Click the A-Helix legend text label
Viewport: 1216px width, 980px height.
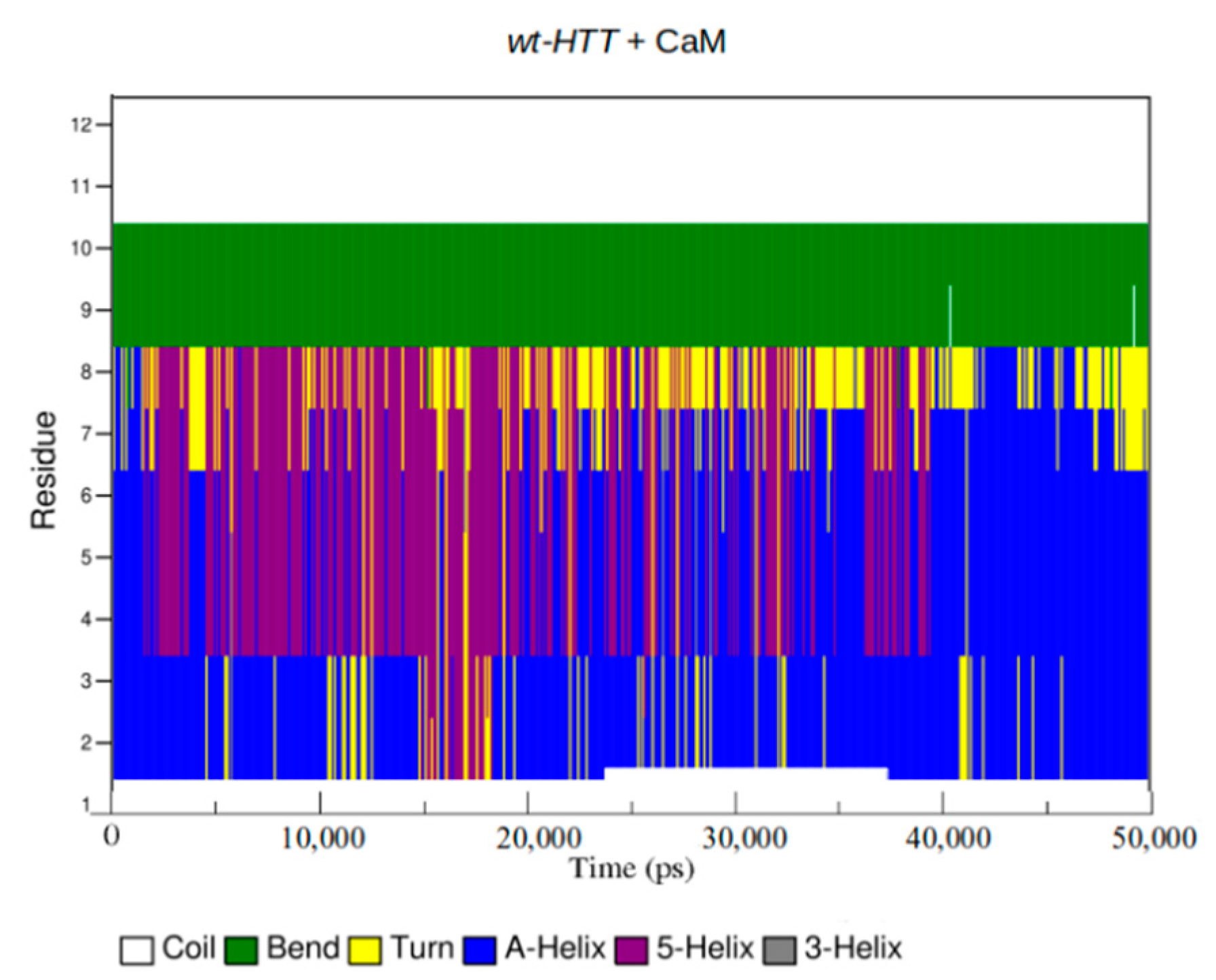click(x=555, y=948)
